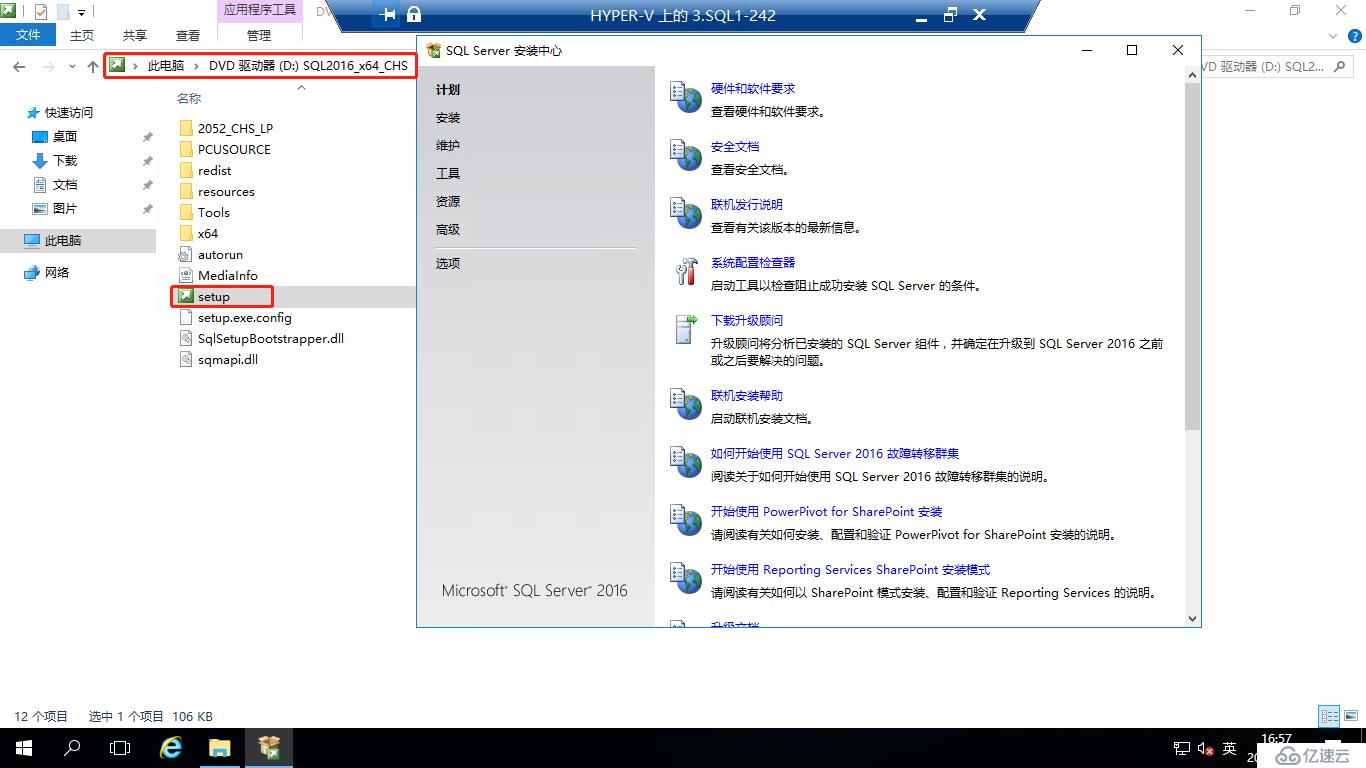Select the SqlSetupBootstrapper.dll file

[x=271, y=339]
